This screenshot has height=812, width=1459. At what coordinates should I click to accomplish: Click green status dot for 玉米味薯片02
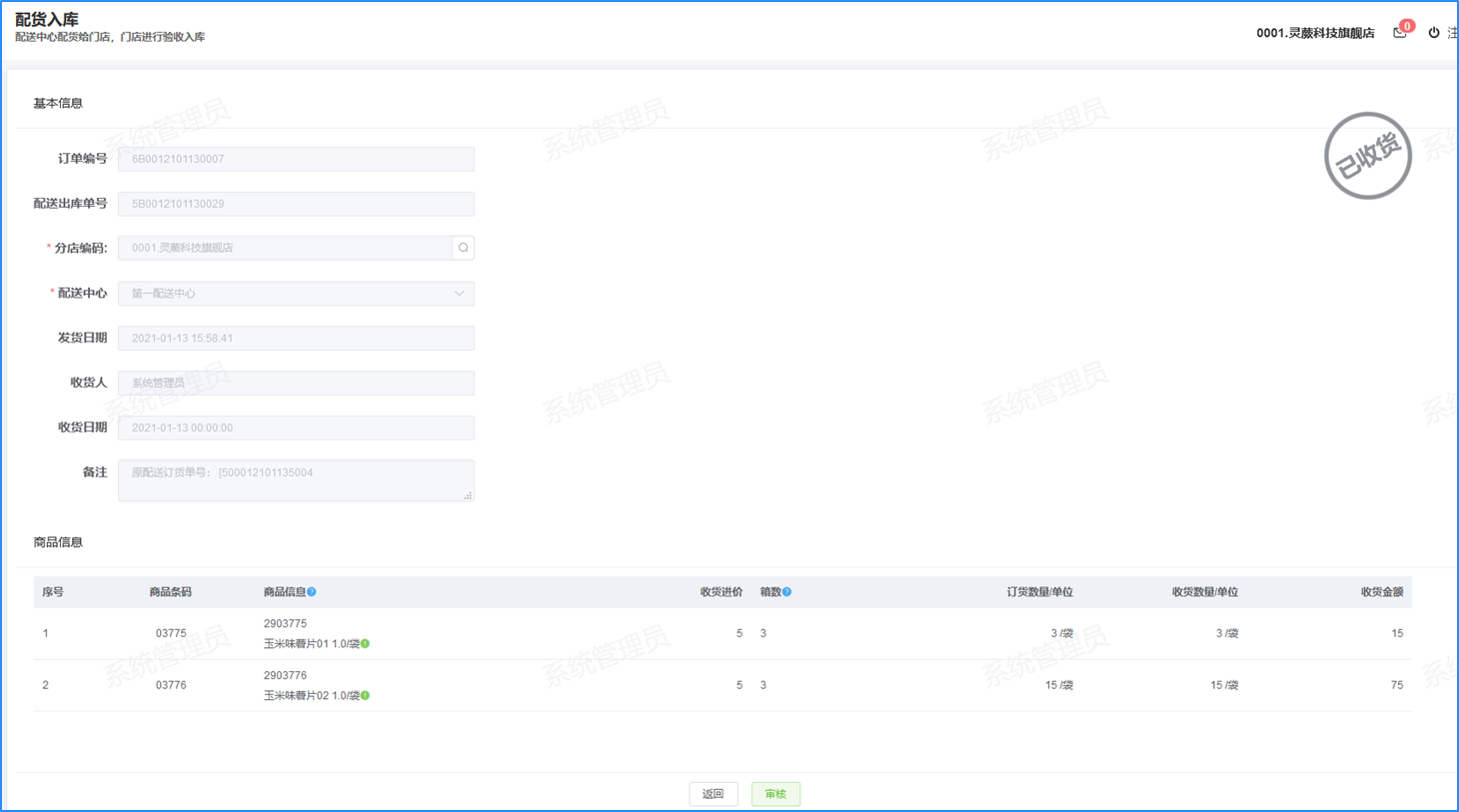pos(365,696)
